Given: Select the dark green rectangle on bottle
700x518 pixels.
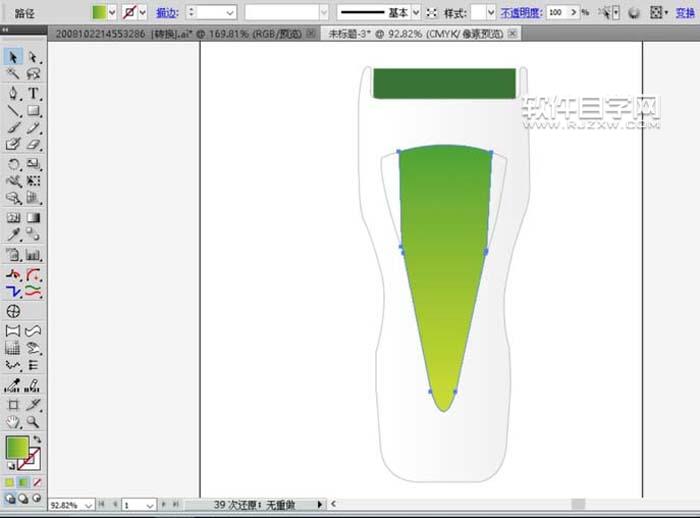Looking at the screenshot, I should 444,83.
